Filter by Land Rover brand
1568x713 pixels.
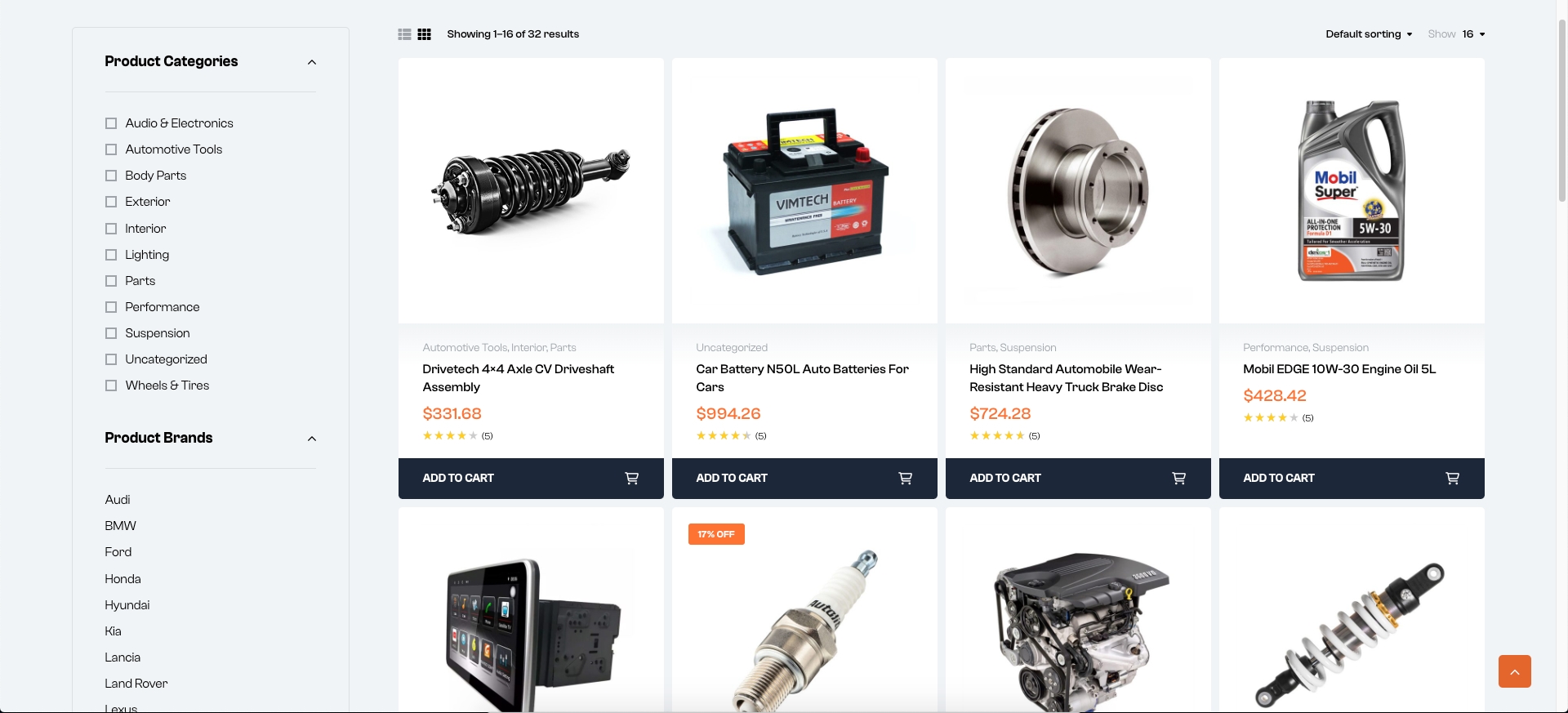(x=136, y=684)
